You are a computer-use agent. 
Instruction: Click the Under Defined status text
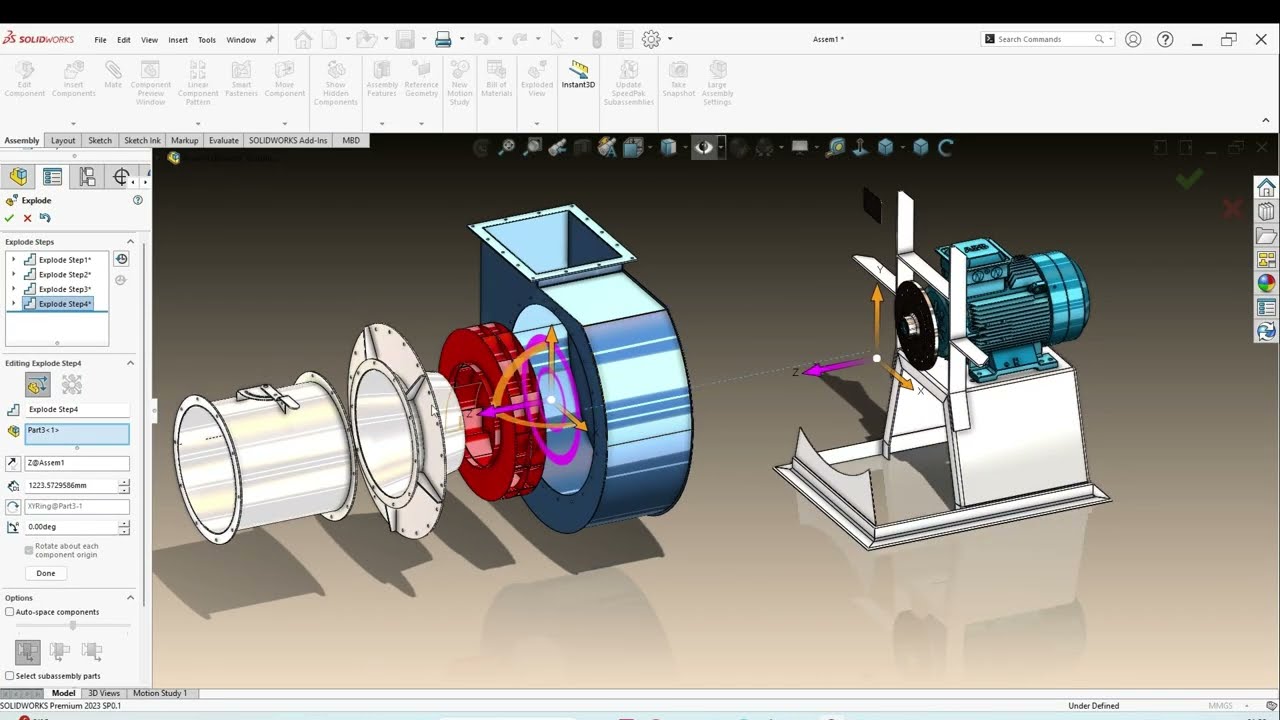click(x=1093, y=706)
